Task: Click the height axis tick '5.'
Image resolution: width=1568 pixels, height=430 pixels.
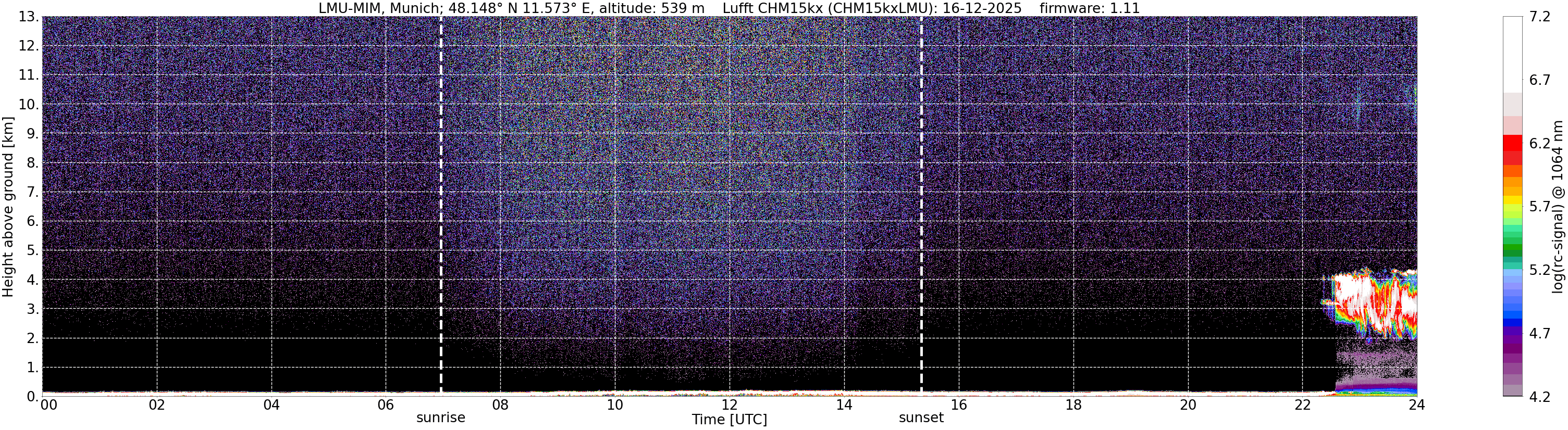Action: click(32, 250)
